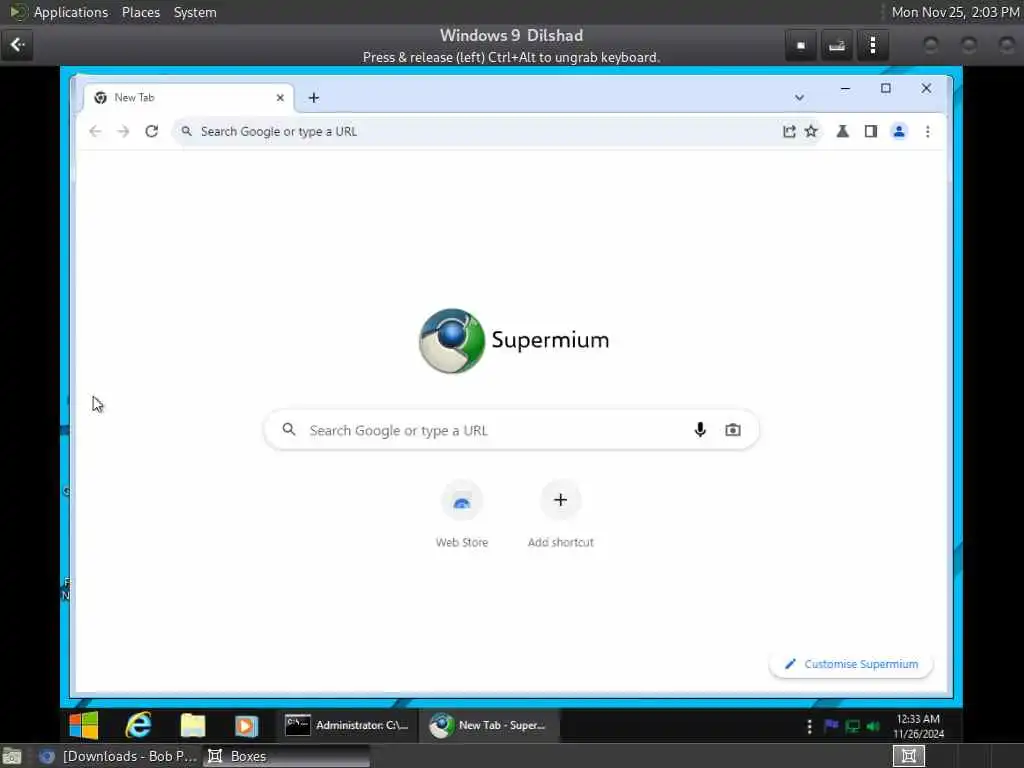
Task: Click the show desktop icon in bottom panel
Action: (x=12, y=756)
